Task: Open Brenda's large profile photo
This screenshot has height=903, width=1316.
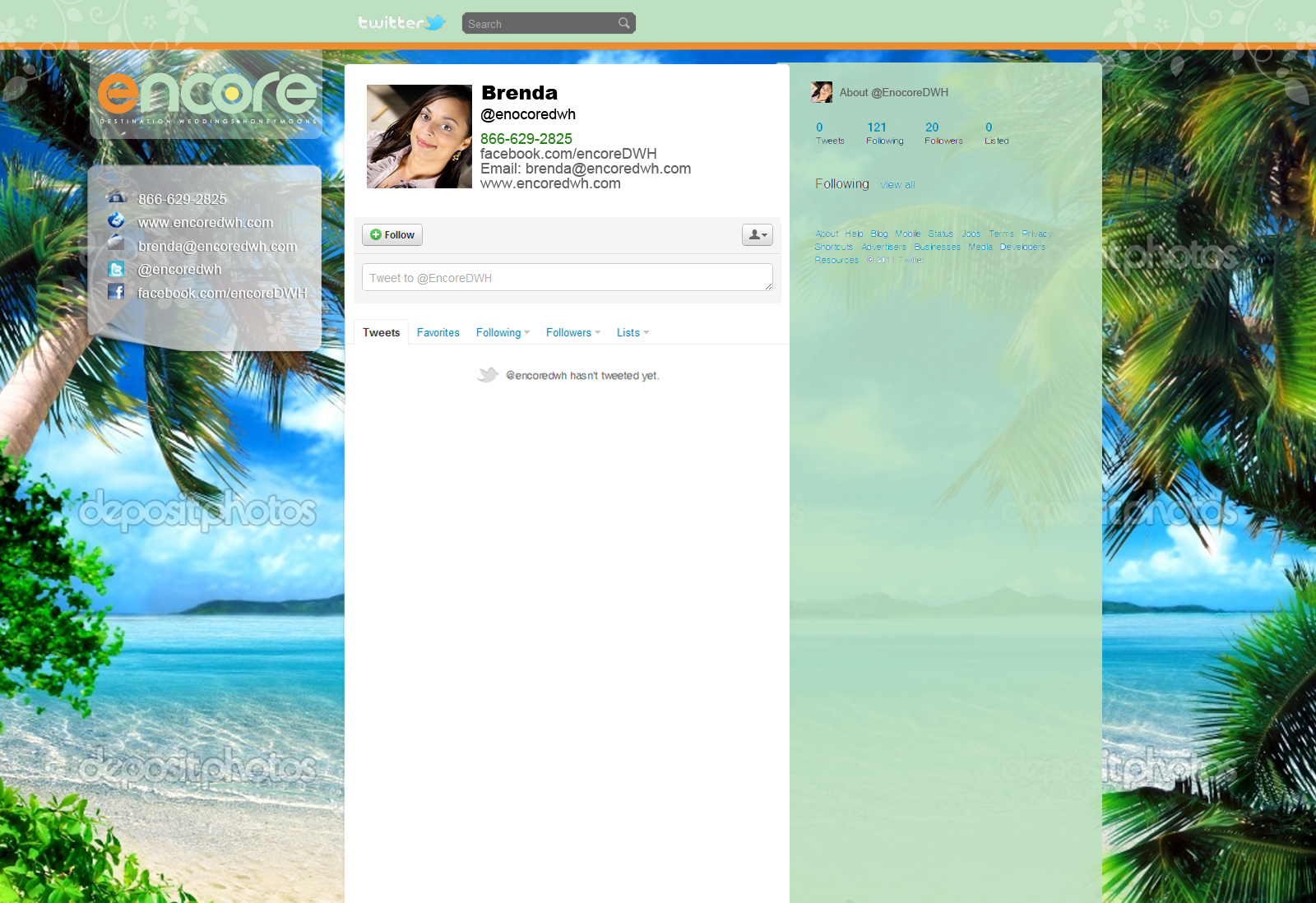Action: tap(419, 137)
